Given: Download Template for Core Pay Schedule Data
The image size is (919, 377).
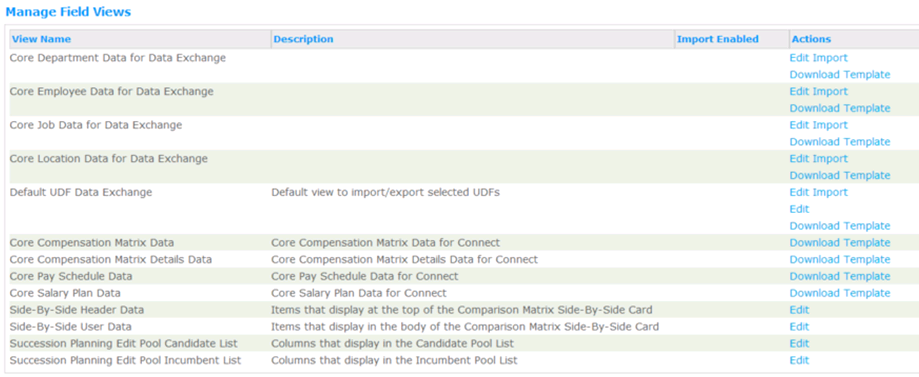Looking at the screenshot, I should (839, 276).
